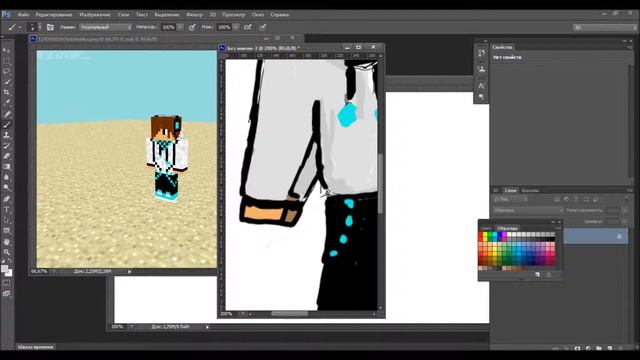Open the Character panel icon in the dock
The height and width of the screenshot is (360, 640).
pyautogui.click(x=482, y=86)
